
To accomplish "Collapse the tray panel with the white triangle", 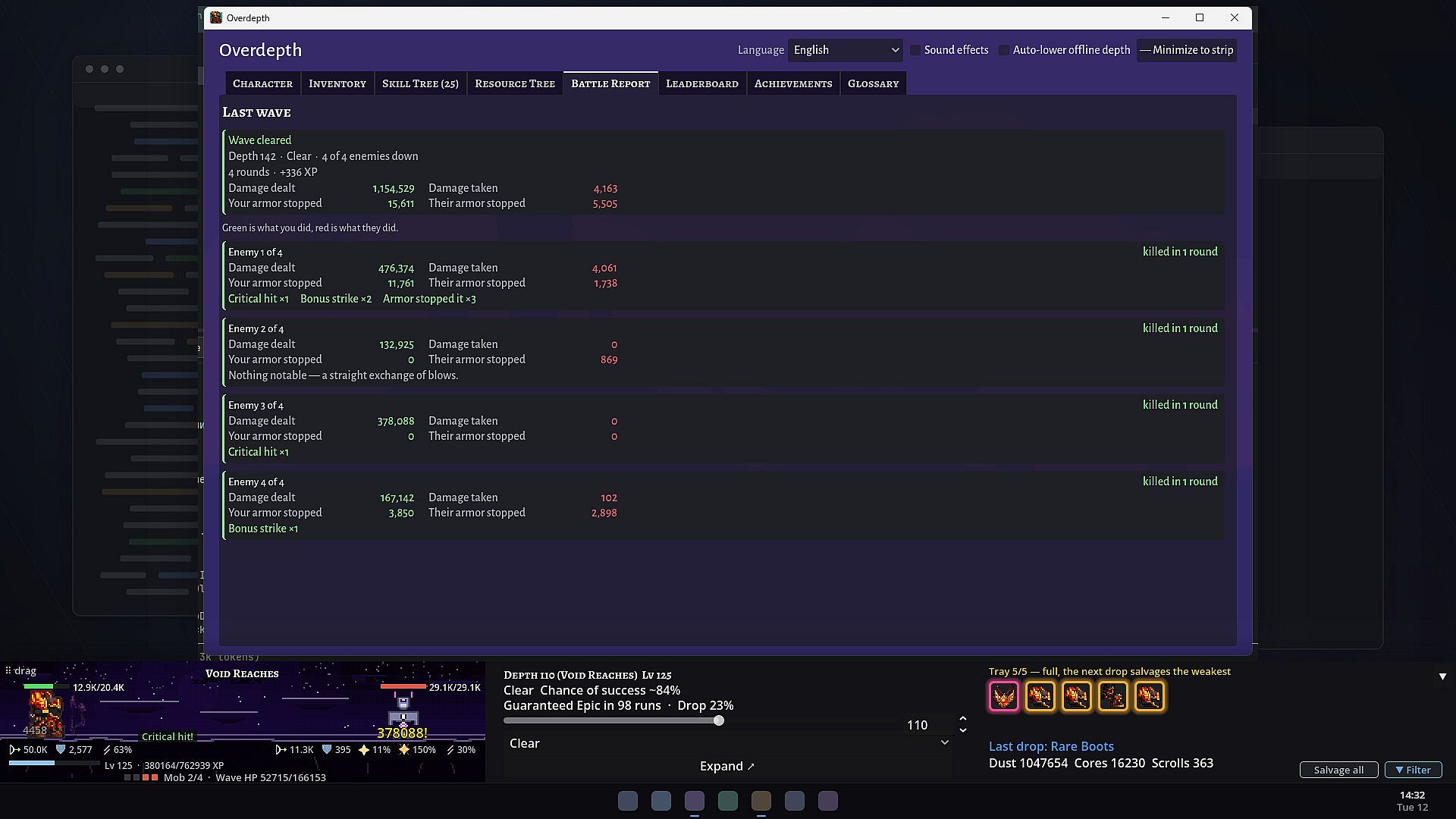I will [1442, 676].
